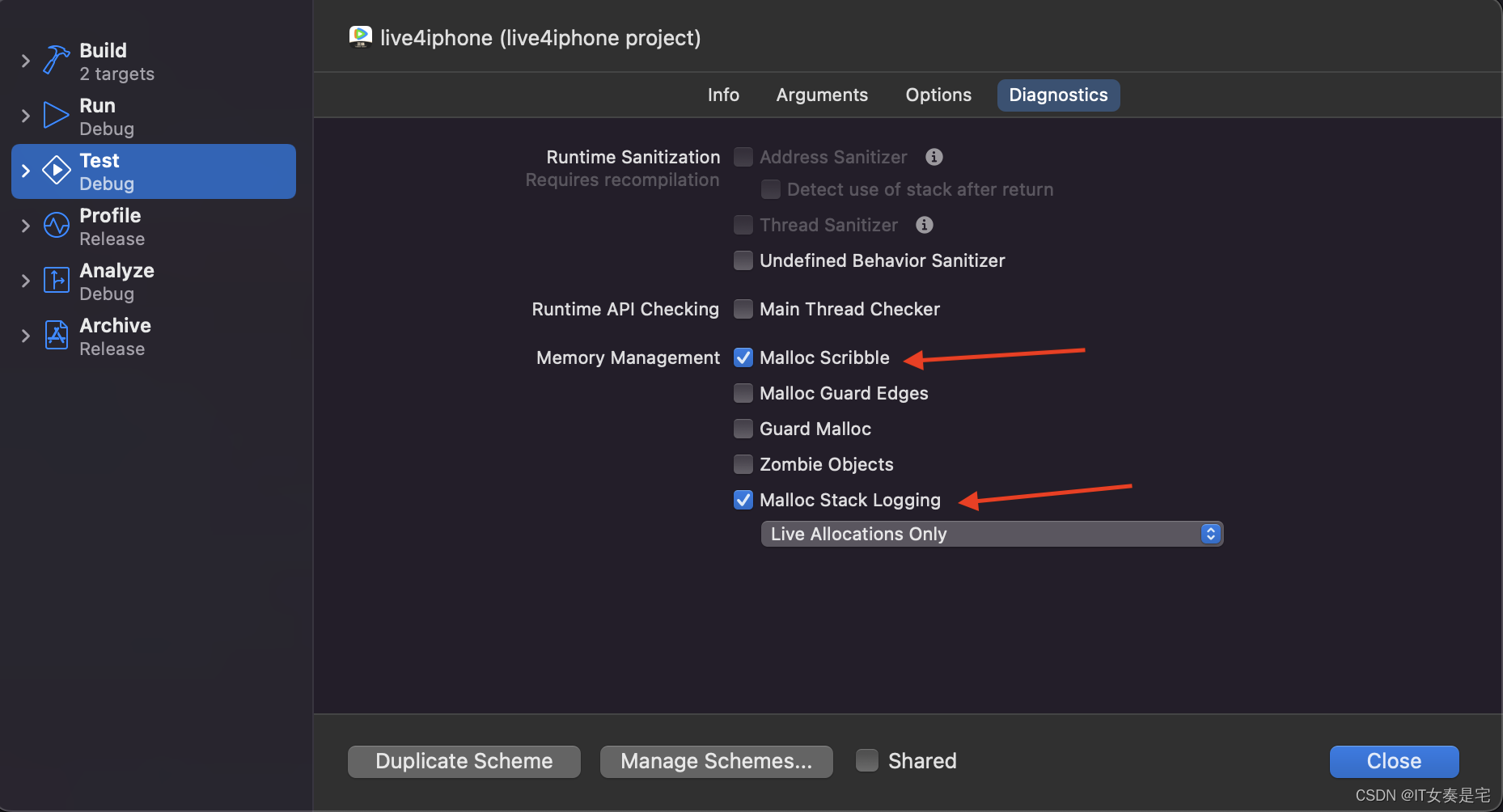Viewport: 1503px width, 812px height.
Task: Click the Build hammer icon
Action: coord(56,60)
